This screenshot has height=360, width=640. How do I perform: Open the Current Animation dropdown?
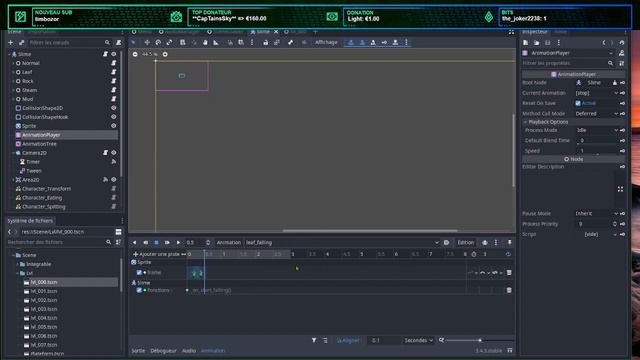tap(596, 93)
